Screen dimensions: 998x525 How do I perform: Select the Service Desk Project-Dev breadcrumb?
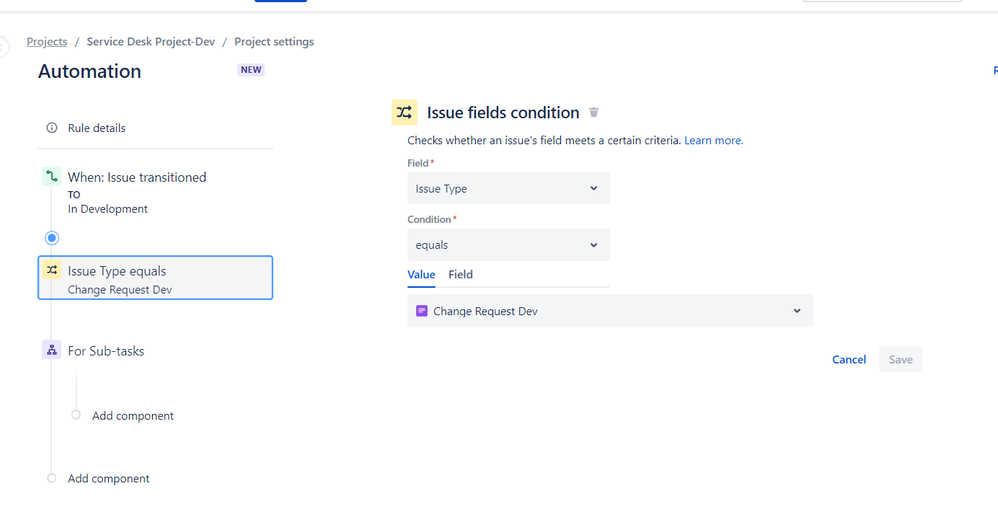point(151,42)
